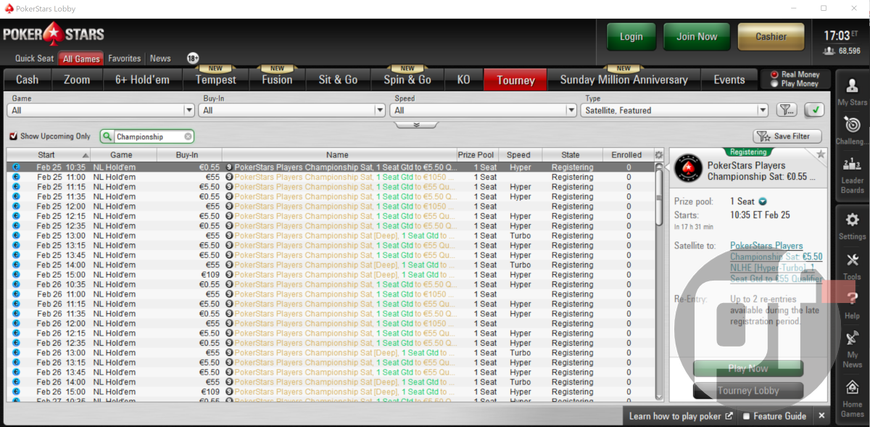Click the euro icon on Feb 25 10:35 row
870x427 pixels.
click(16, 167)
